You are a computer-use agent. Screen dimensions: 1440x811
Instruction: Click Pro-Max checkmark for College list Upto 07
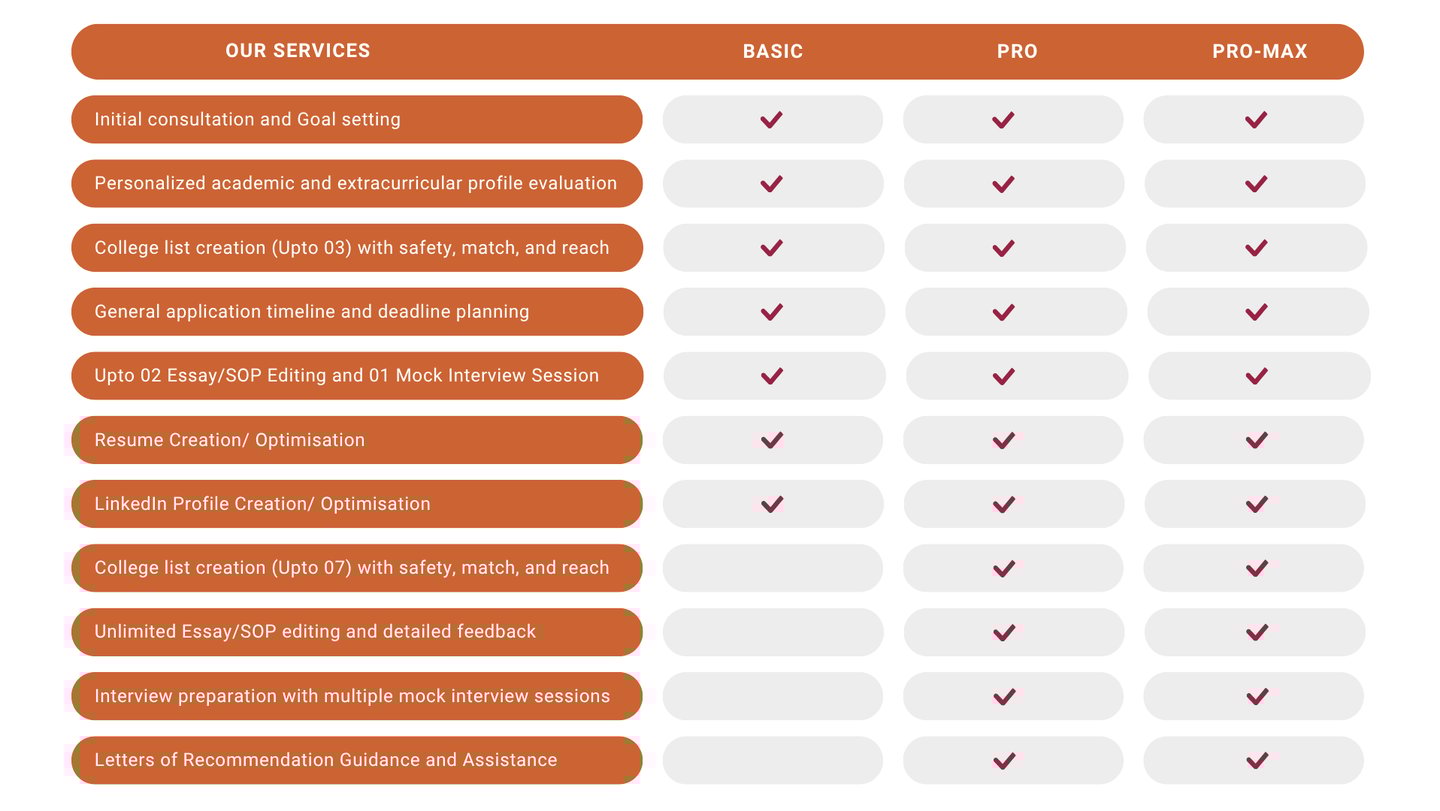1256,568
